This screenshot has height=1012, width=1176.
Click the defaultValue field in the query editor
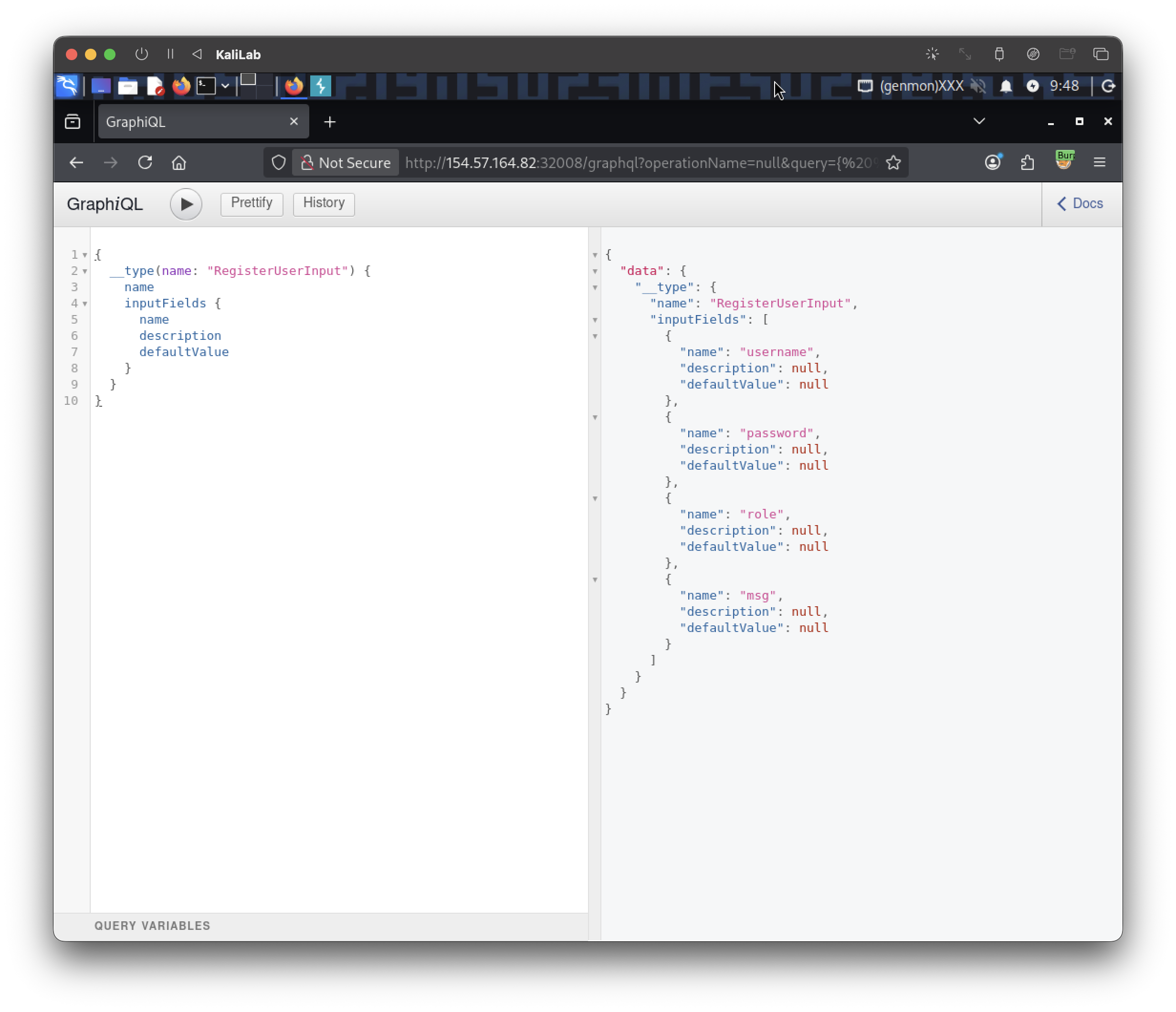click(184, 352)
